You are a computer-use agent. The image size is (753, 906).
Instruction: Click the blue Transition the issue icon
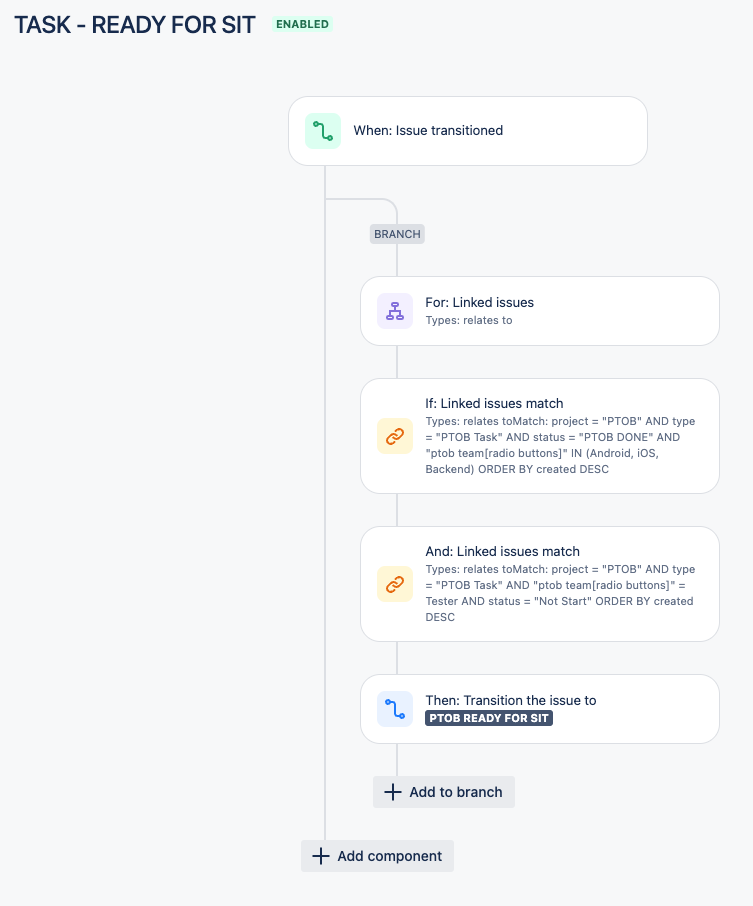click(x=395, y=709)
